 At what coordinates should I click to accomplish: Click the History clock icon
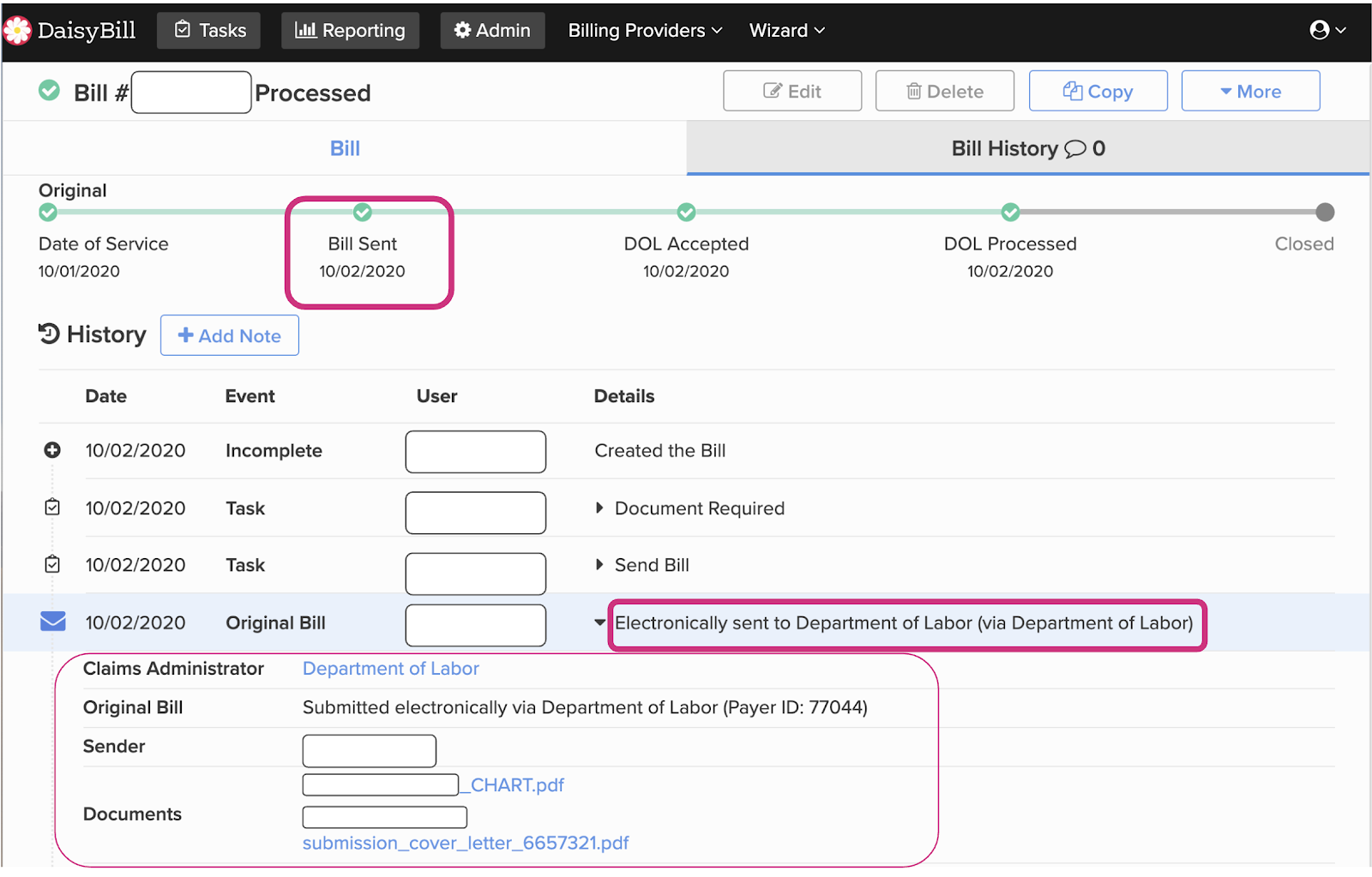tap(49, 333)
